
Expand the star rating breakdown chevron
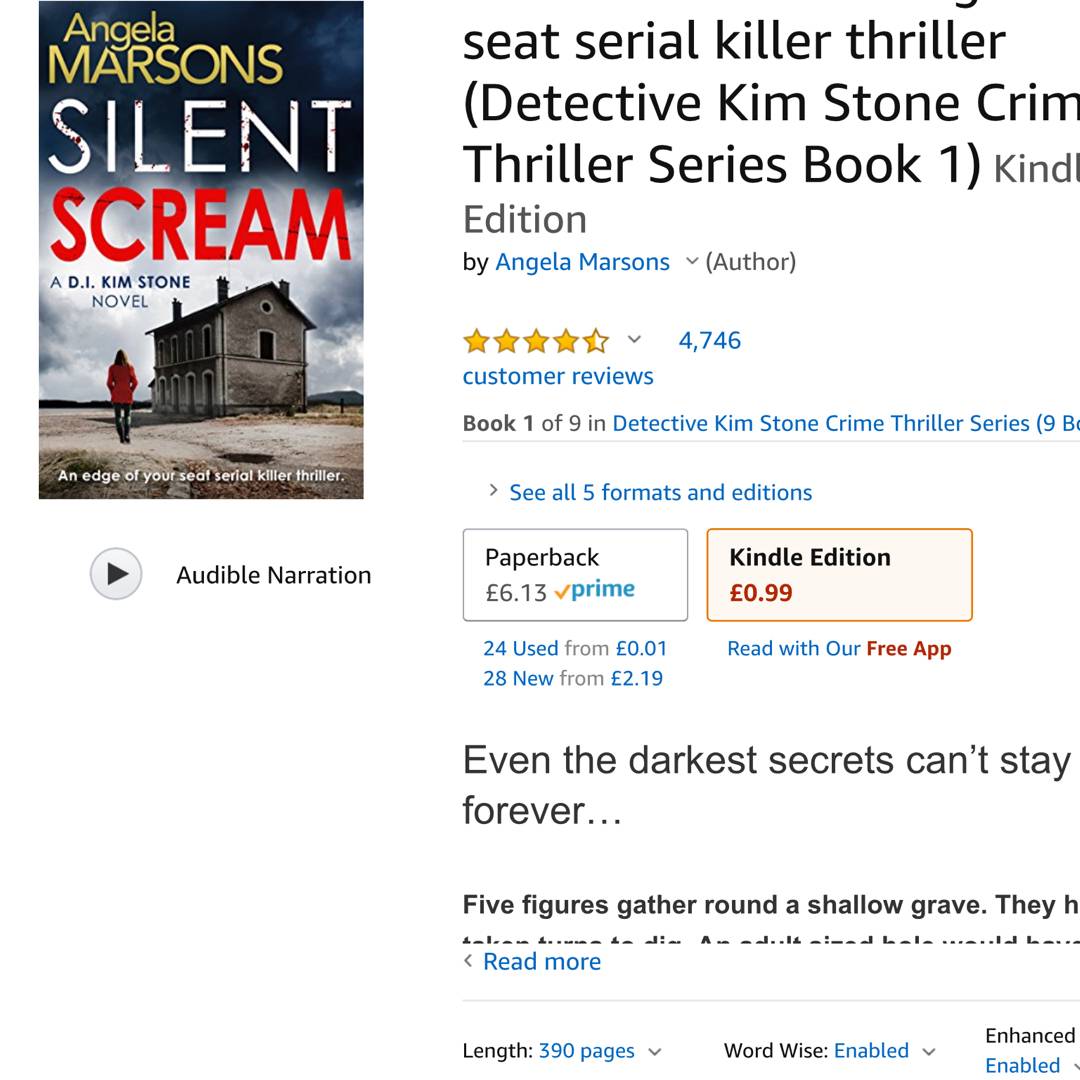point(634,340)
